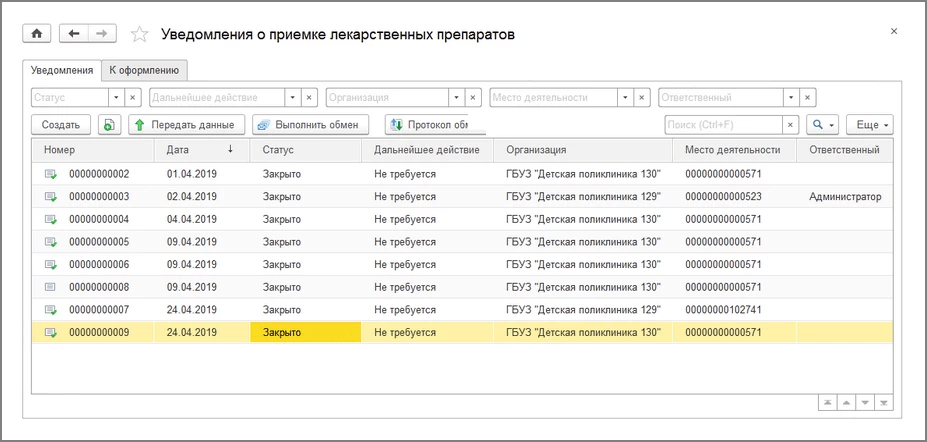This screenshot has width=927, height=442.
Task: Sort by the Статус column header
Action: coord(306,150)
